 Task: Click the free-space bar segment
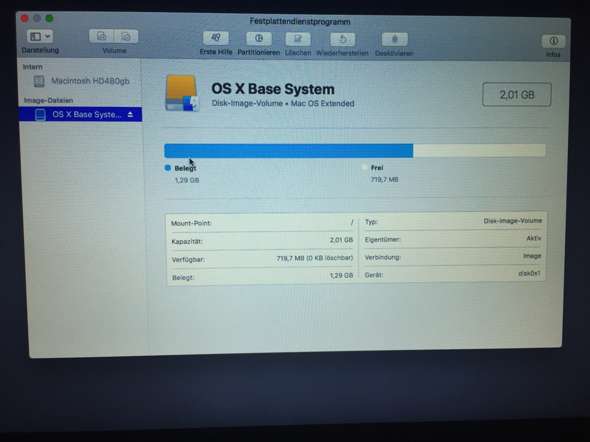(479, 150)
